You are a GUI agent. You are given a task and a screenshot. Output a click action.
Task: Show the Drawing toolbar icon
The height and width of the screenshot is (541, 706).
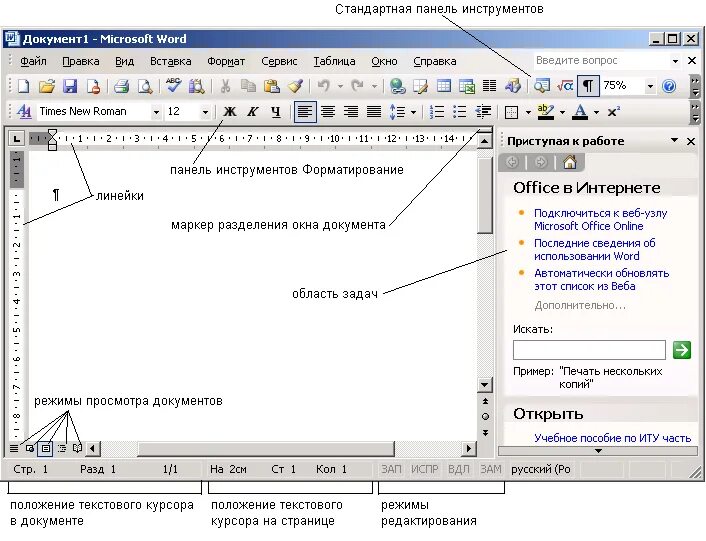click(512, 86)
